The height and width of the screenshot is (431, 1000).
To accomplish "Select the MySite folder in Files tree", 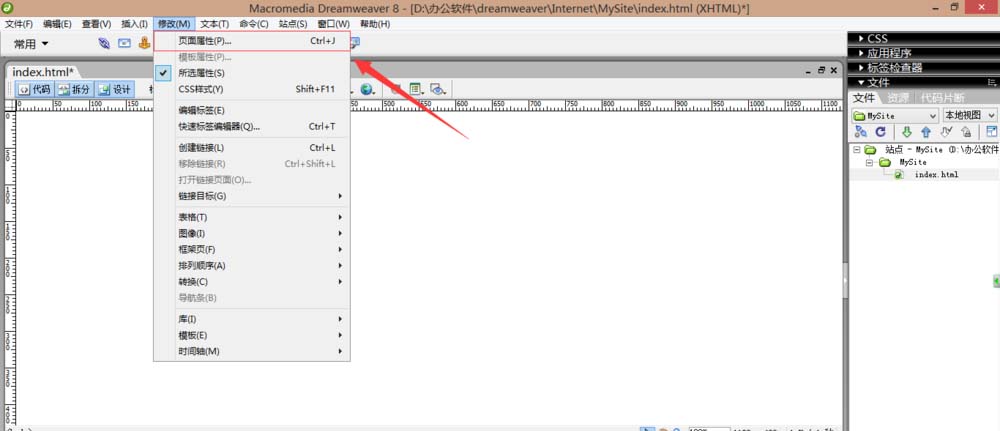I will click(x=913, y=163).
